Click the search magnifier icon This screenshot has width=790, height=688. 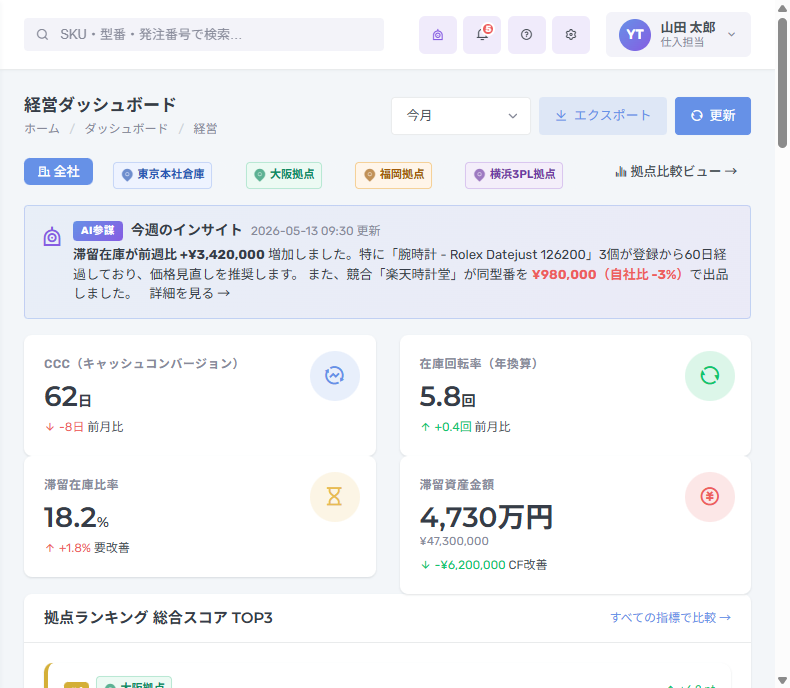tap(42, 35)
